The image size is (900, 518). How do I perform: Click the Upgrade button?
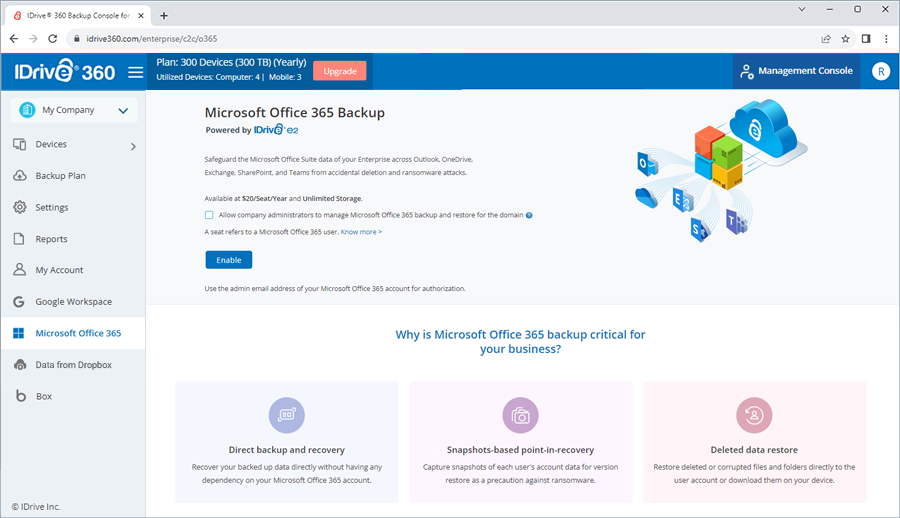tap(340, 71)
